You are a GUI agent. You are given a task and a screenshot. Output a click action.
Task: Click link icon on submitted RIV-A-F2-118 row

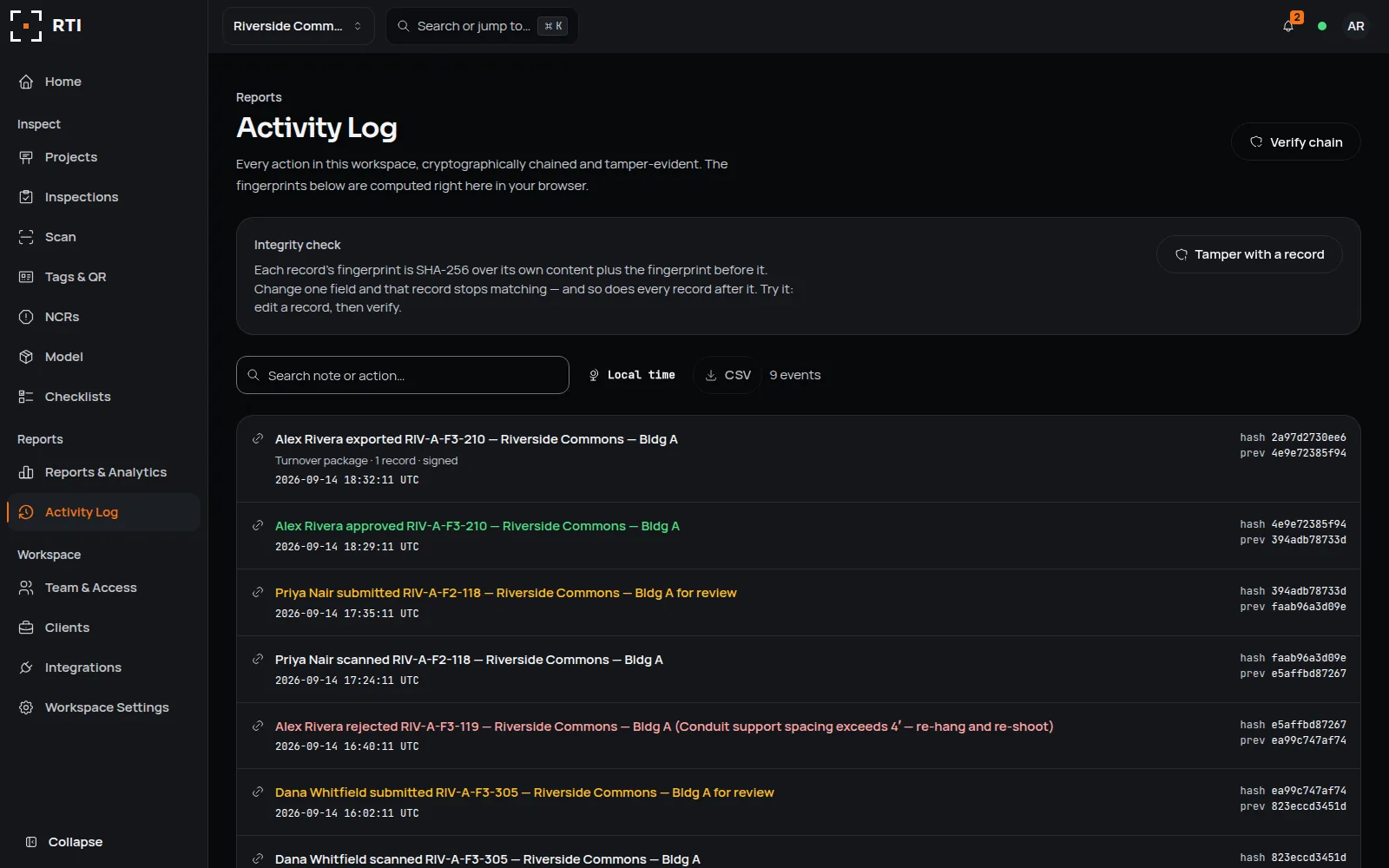(x=258, y=592)
